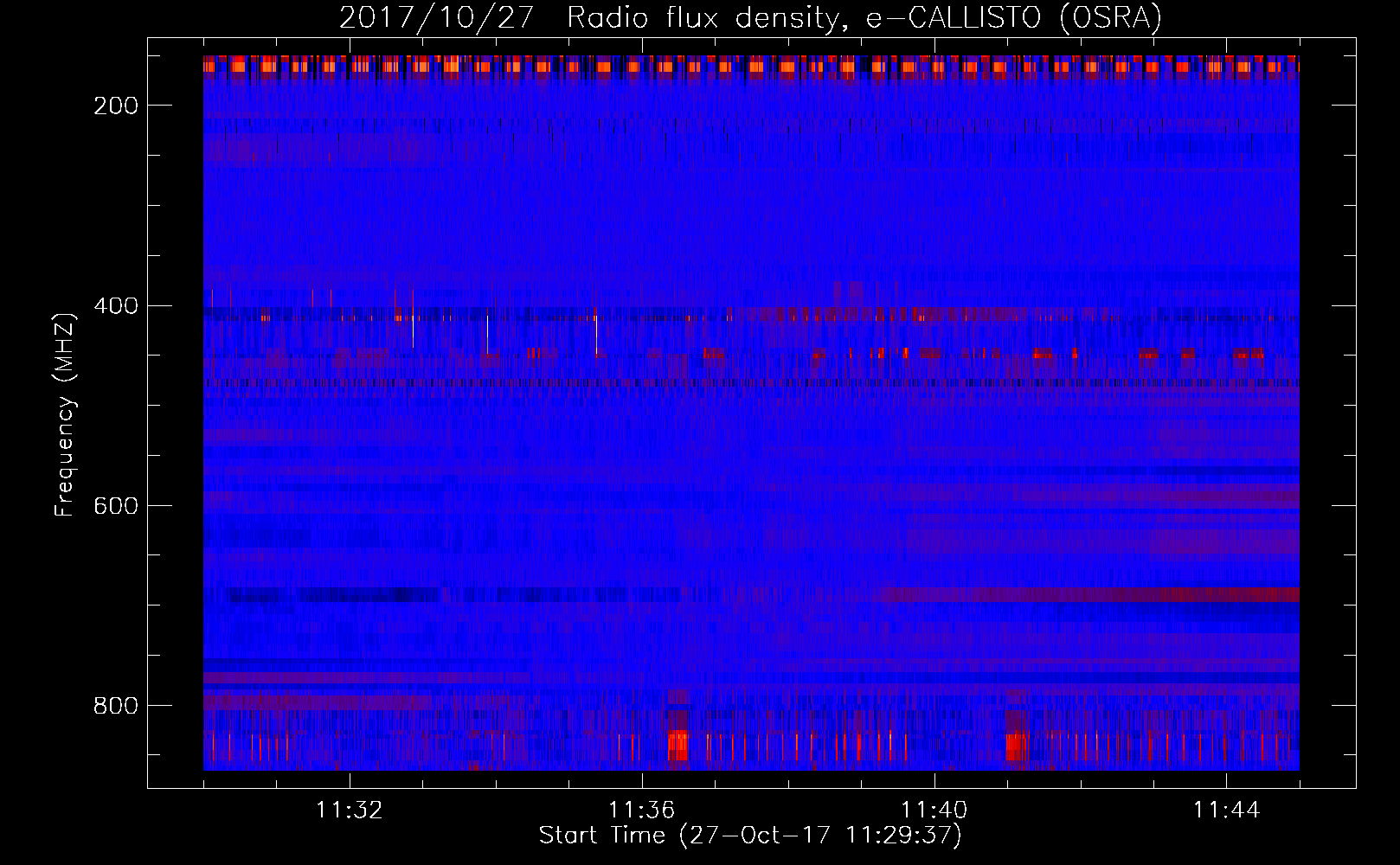Click the 11:40 time tick label
1400x865 pixels.
coord(934,811)
